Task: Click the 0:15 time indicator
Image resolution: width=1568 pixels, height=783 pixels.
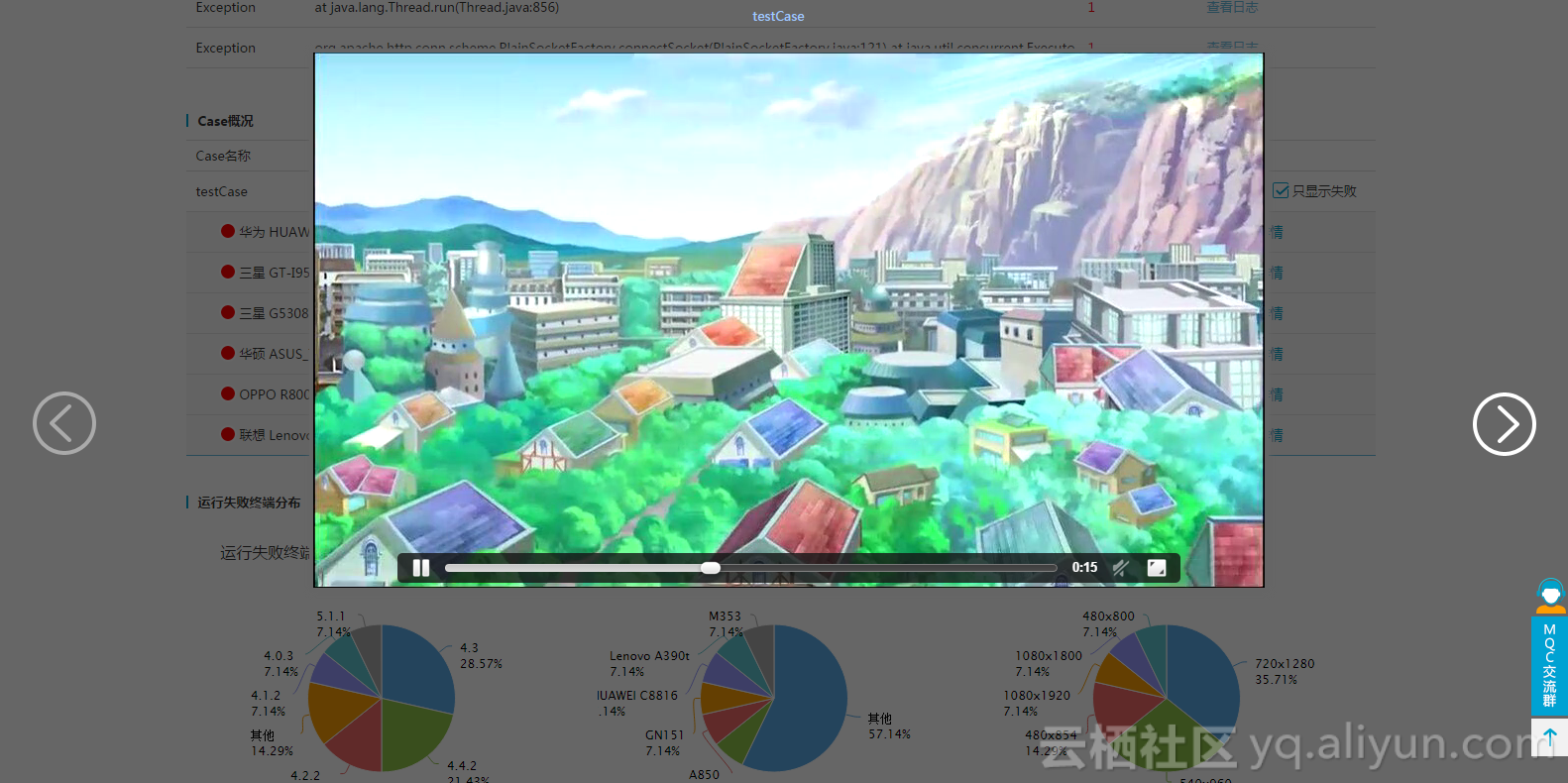Action: [1084, 568]
